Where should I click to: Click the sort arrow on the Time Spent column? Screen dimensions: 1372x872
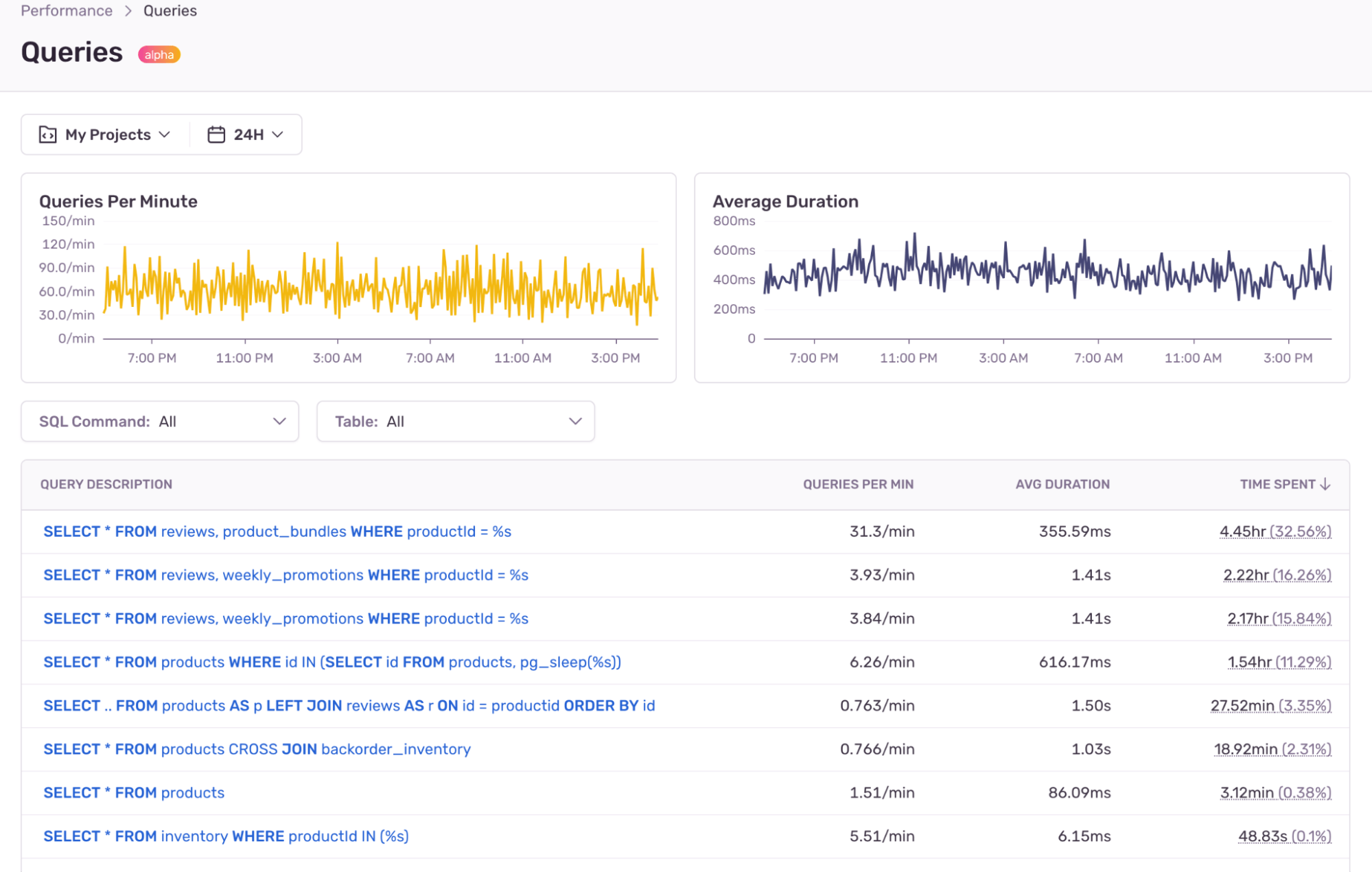[1325, 484]
